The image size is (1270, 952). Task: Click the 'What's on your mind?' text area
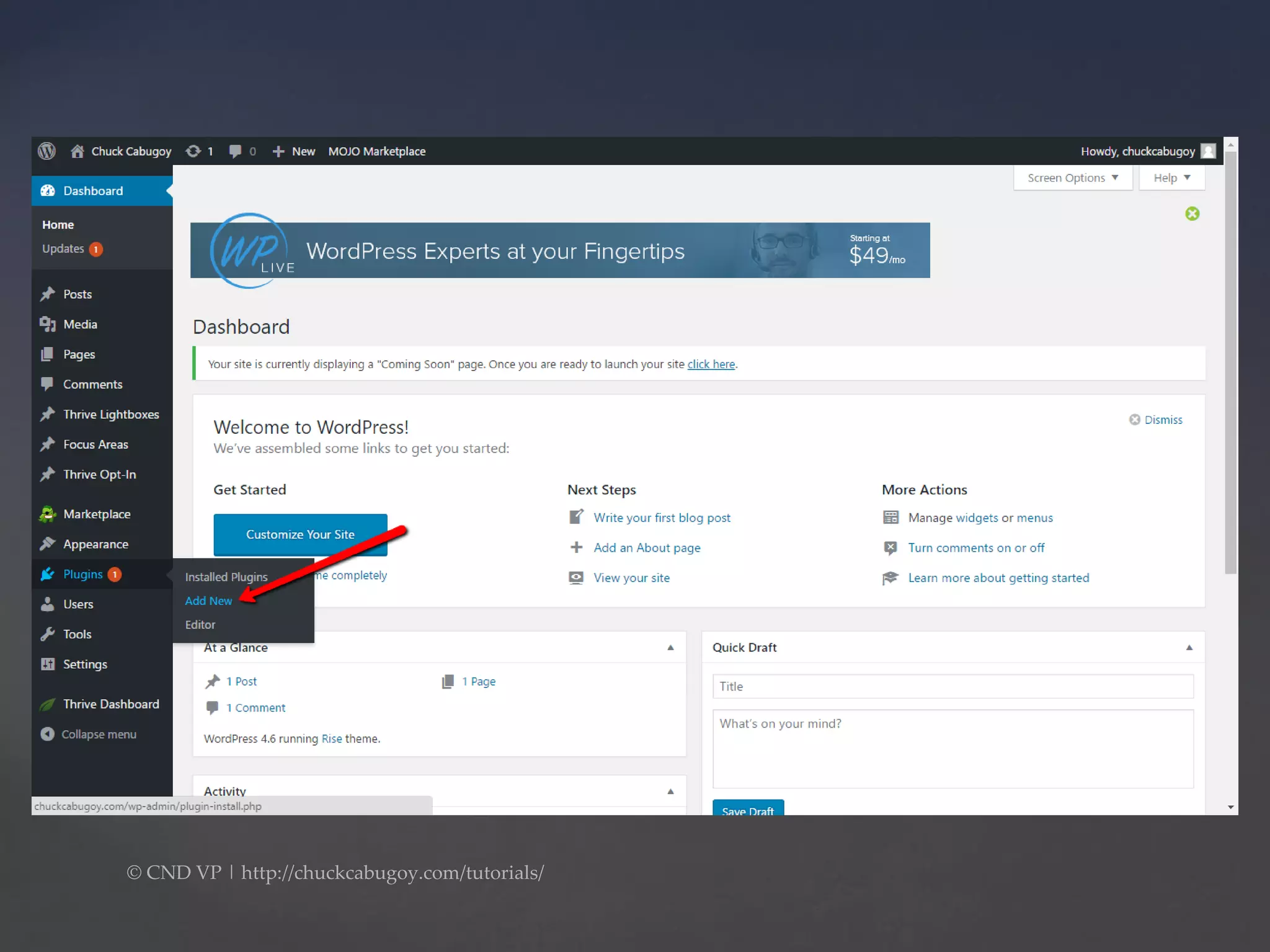[x=952, y=749]
